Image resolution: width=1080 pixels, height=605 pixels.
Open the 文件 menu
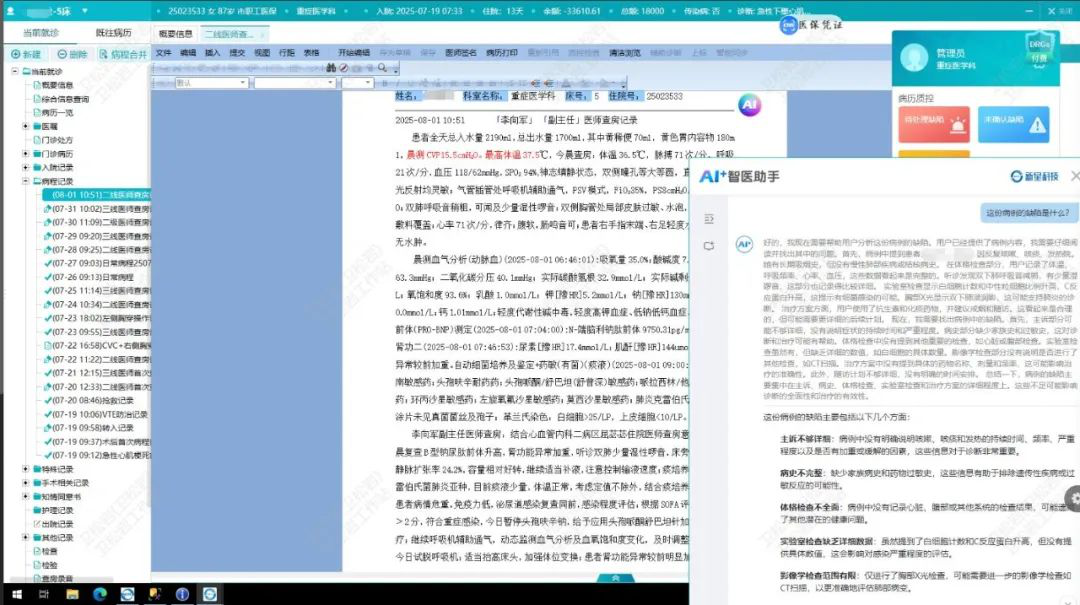pyautogui.click(x=163, y=52)
